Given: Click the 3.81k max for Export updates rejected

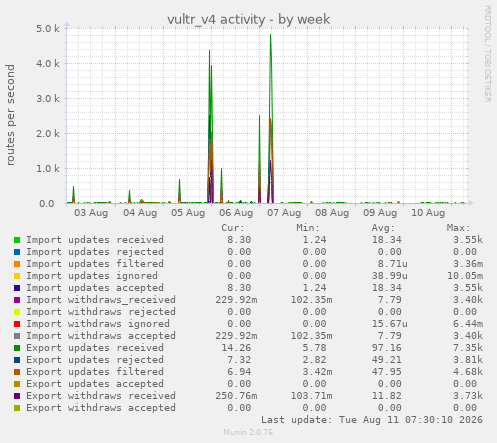Looking at the screenshot, I should 468,360.
